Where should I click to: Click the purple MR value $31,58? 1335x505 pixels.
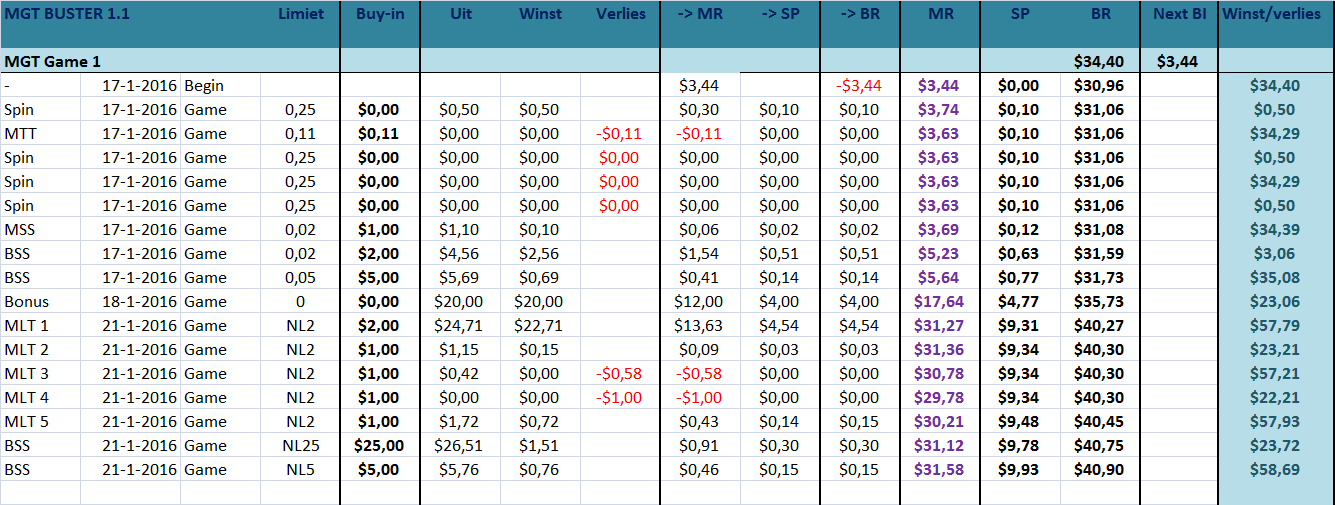click(939, 470)
